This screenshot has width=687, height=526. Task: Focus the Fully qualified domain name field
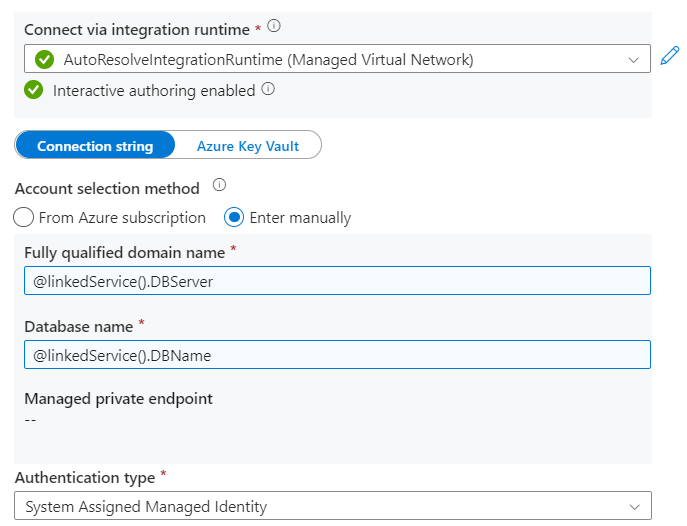pos(337,281)
